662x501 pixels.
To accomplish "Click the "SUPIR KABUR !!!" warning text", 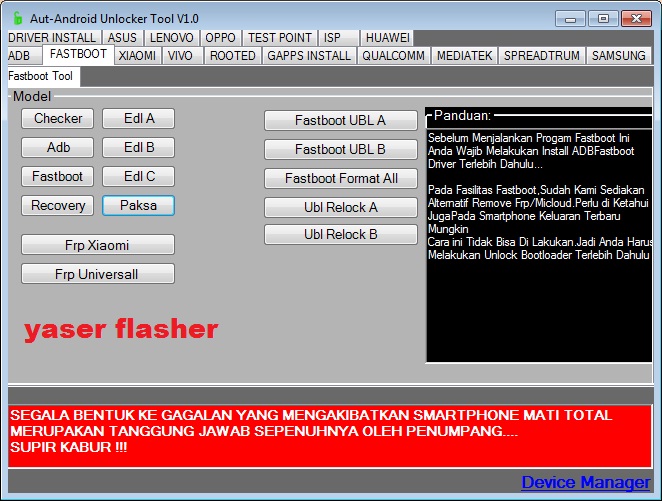I will (68, 447).
